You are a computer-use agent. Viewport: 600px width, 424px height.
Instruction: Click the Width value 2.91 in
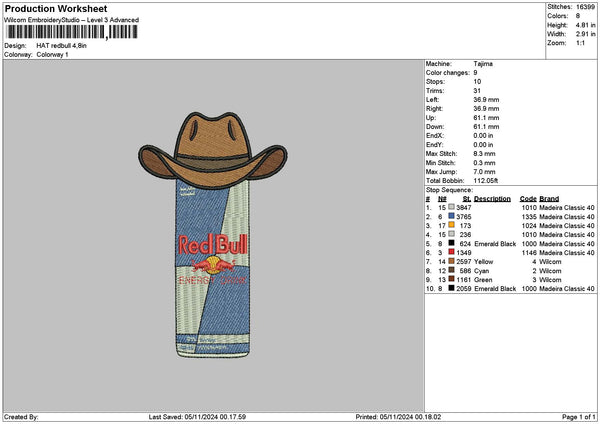click(585, 34)
